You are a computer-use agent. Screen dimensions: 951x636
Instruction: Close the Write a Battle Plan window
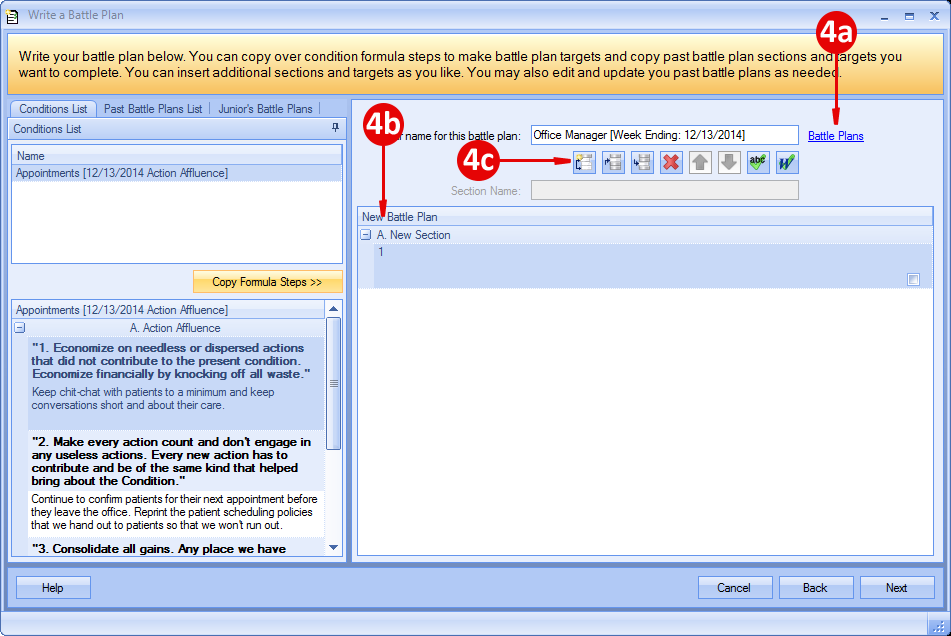coord(934,16)
